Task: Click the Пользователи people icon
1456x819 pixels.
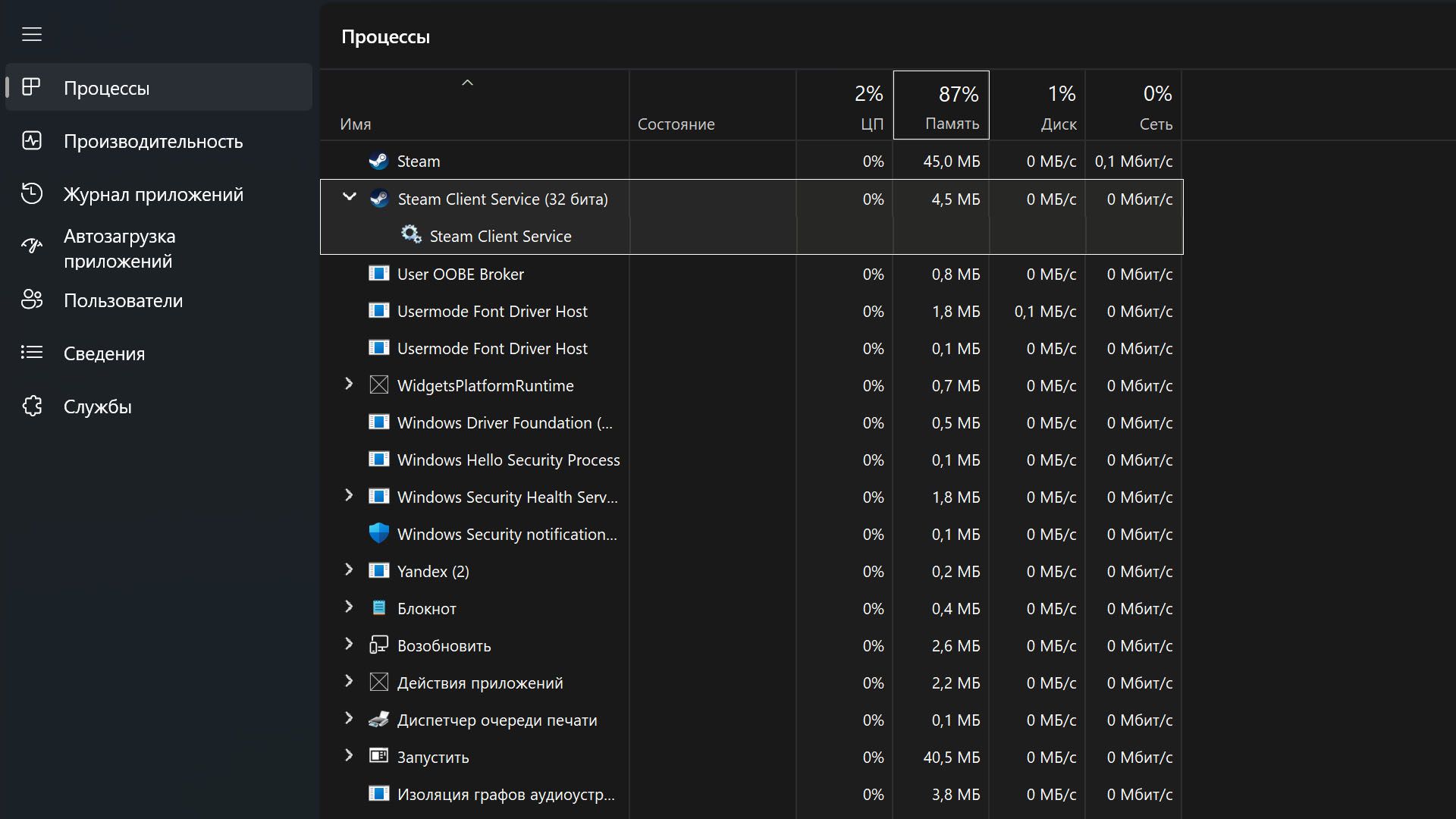Action: tap(32, 300)
